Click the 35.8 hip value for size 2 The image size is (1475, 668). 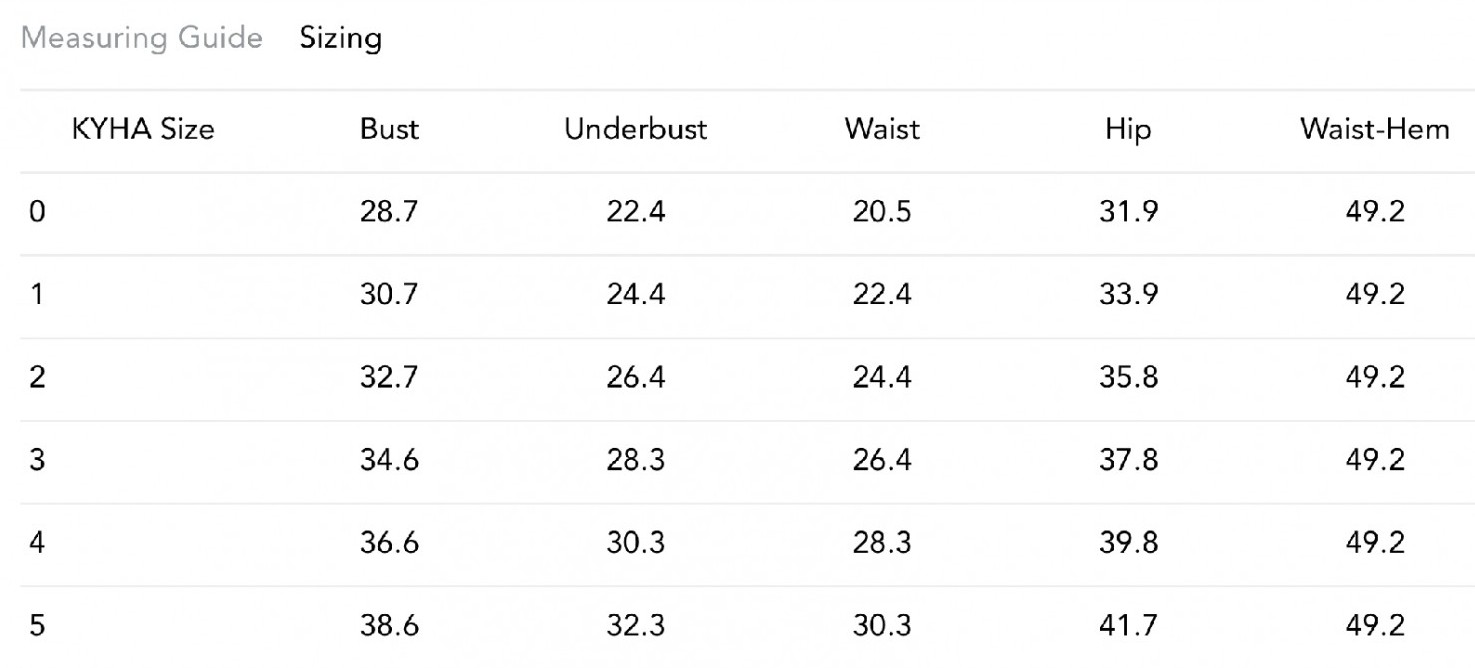click(x=1128, y=378)
